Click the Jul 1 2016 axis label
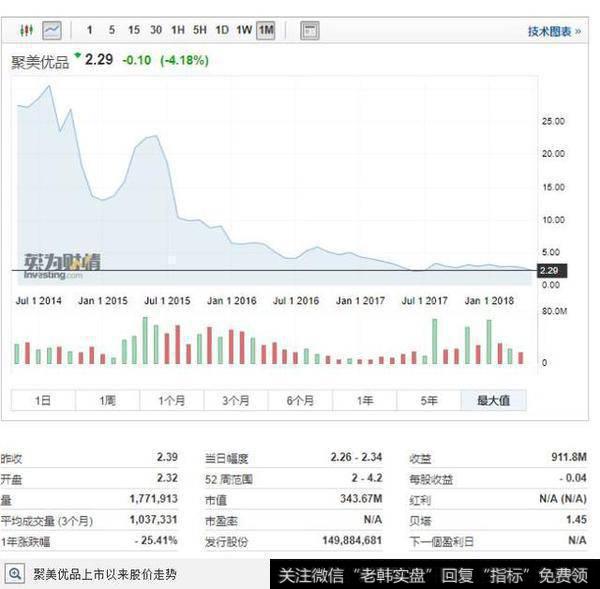 click(296, 301)
